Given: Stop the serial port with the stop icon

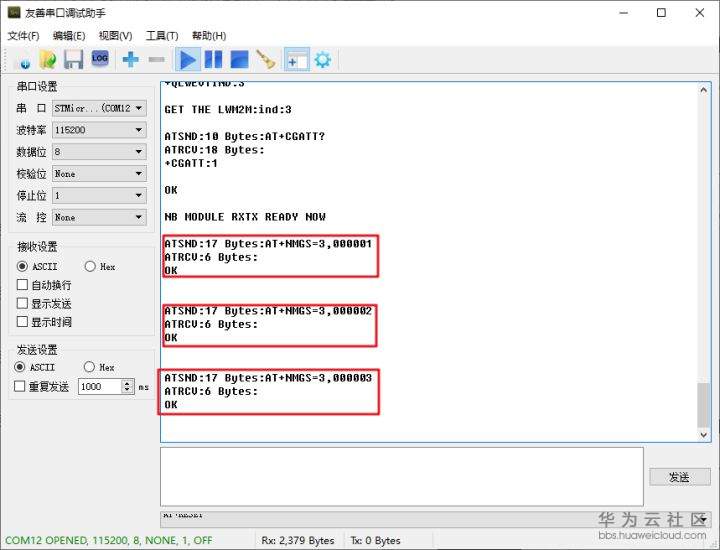Looking at the screenshot, I should (x=239, y=60).
